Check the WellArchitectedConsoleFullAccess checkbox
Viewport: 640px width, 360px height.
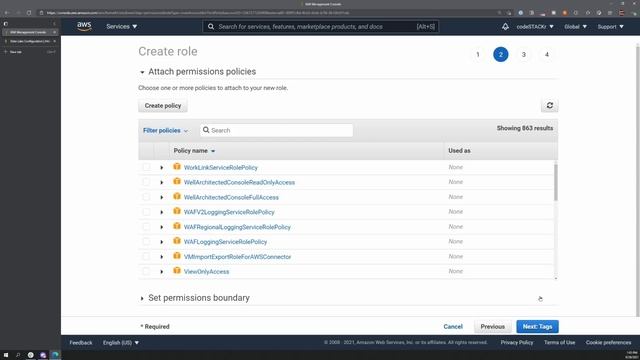coord(146,197)
